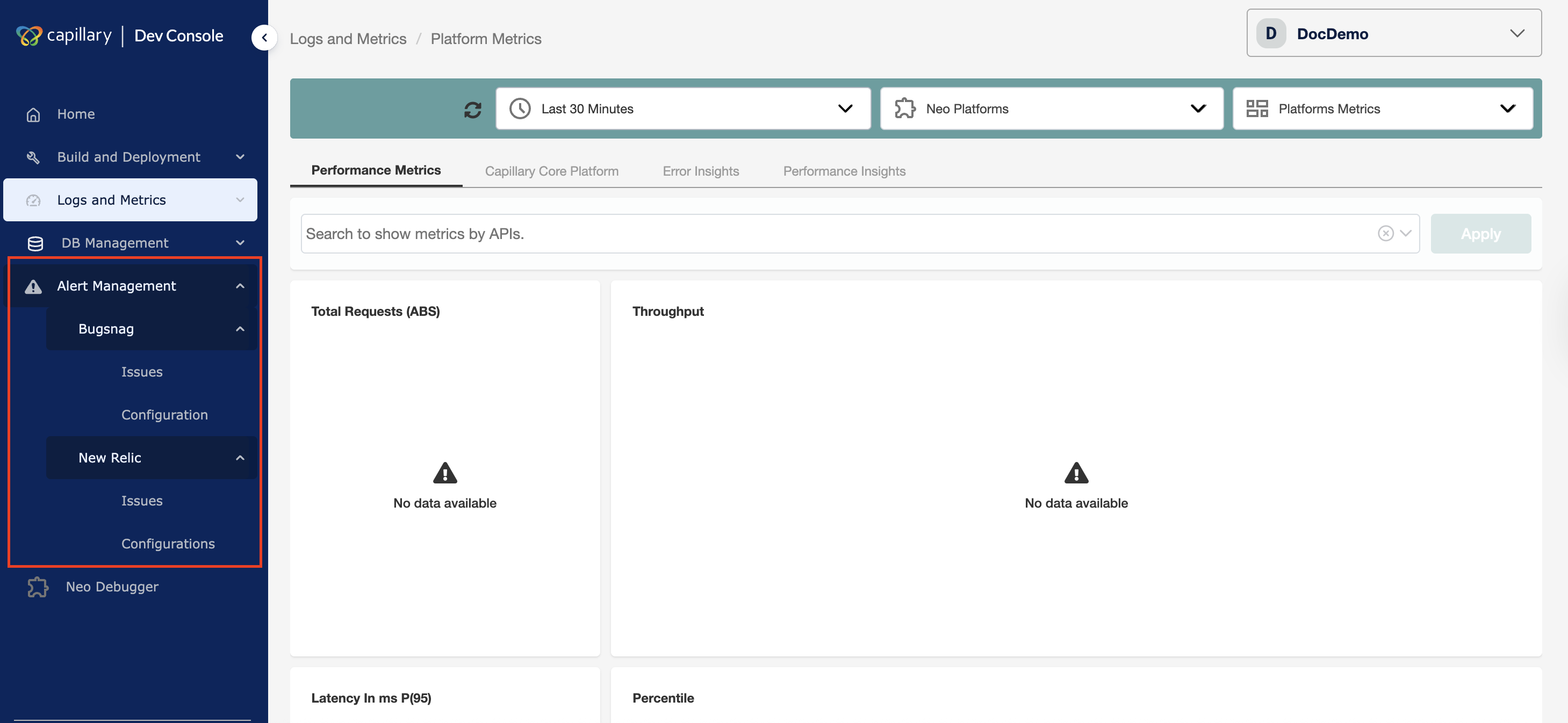Switch to Error Insights tab
1568x723 pixels.
[x=701, y=172]
